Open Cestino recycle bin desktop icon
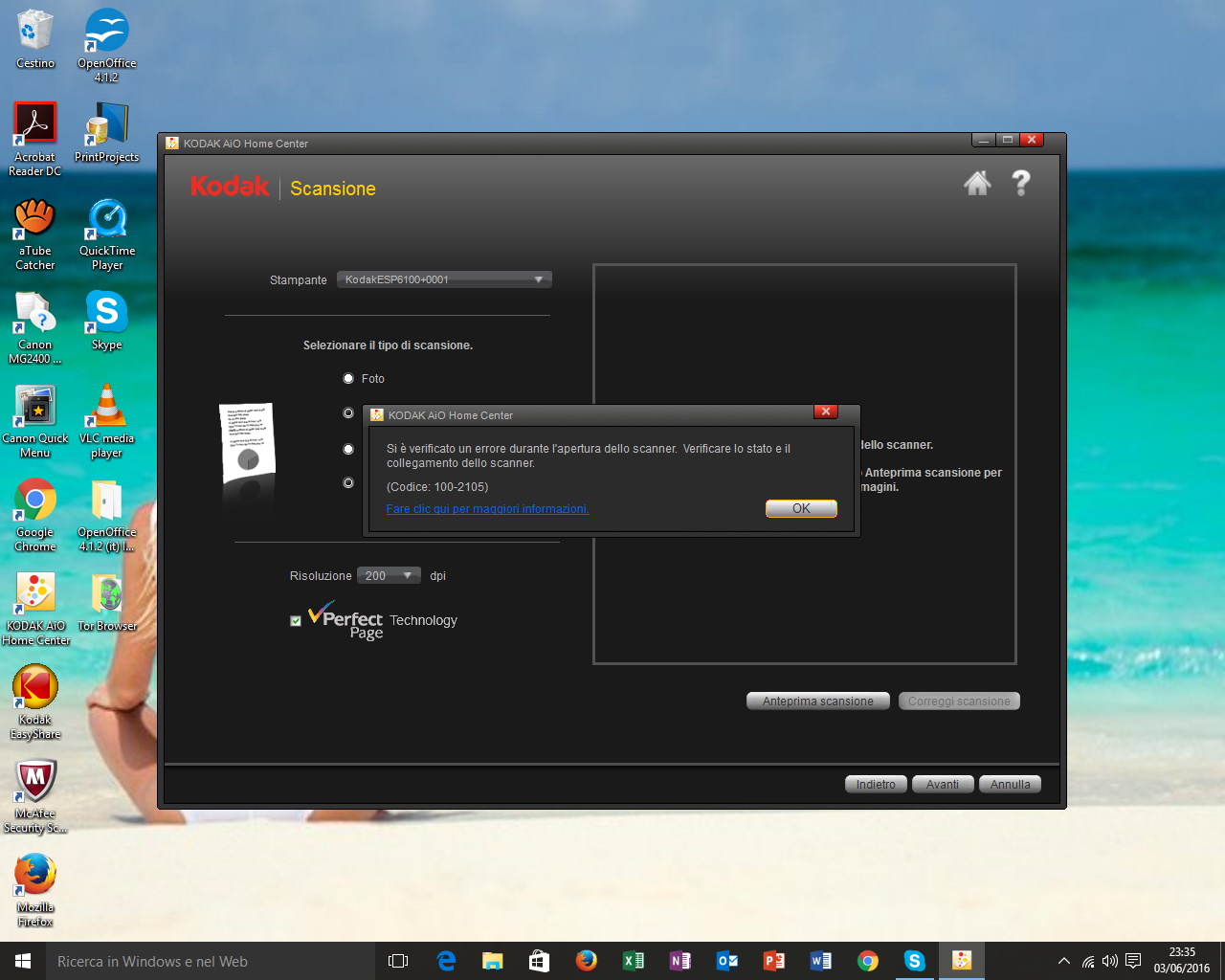The height and width of the screenshot is (980, 1225). click(x=35, y=39)
